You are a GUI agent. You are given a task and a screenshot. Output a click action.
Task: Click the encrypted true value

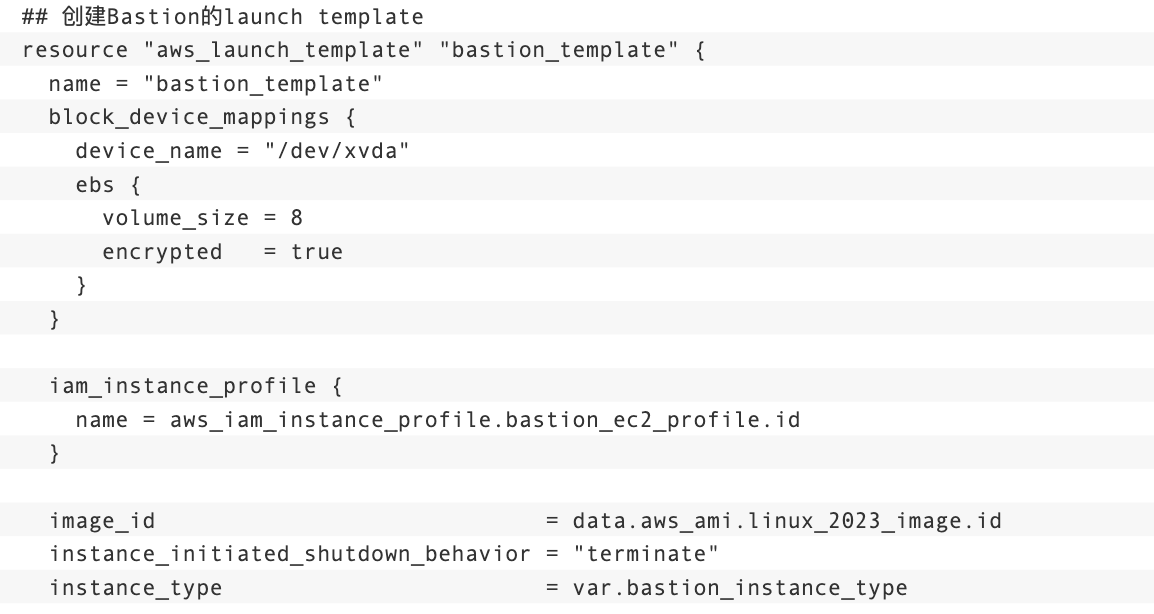[x=316, y=252]
